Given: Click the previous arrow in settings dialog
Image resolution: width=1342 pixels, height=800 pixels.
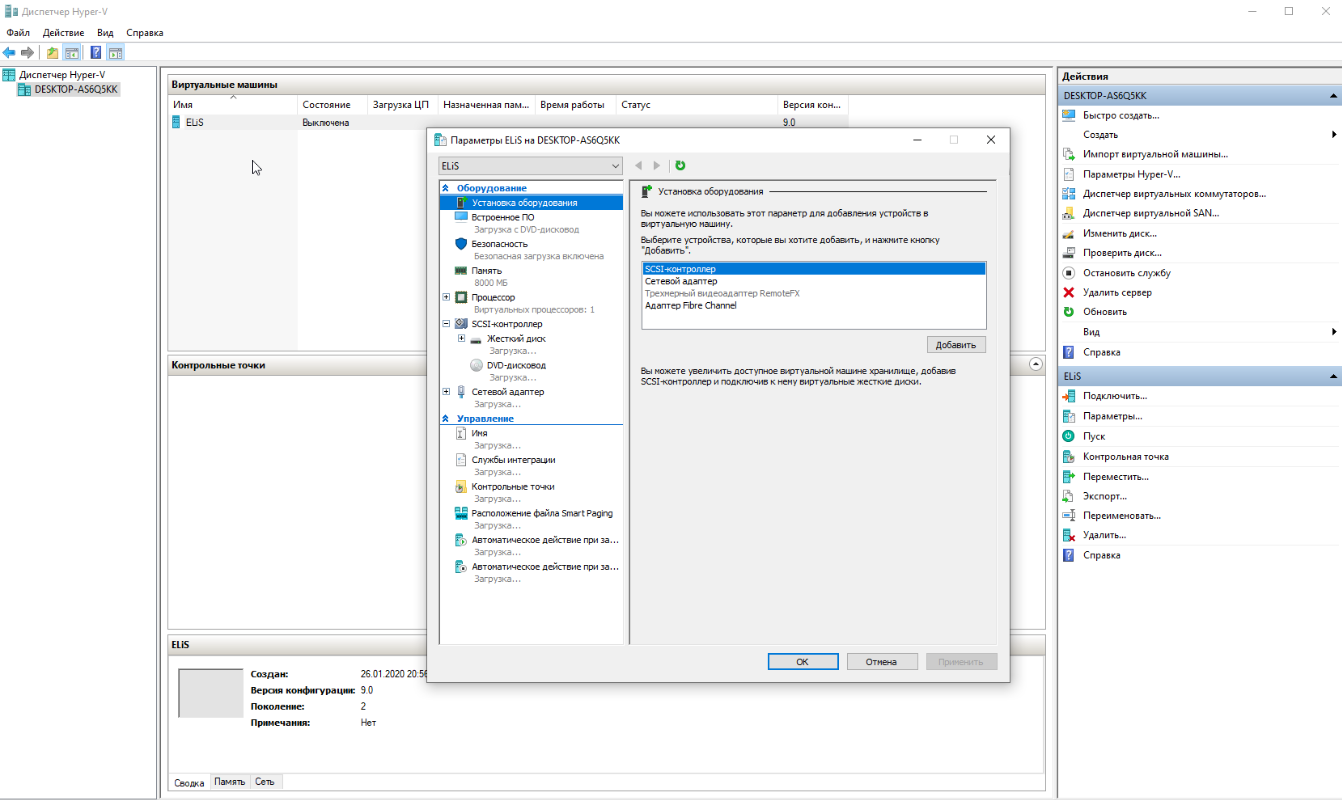Looking at the screenshot, I should pos(638,165).
